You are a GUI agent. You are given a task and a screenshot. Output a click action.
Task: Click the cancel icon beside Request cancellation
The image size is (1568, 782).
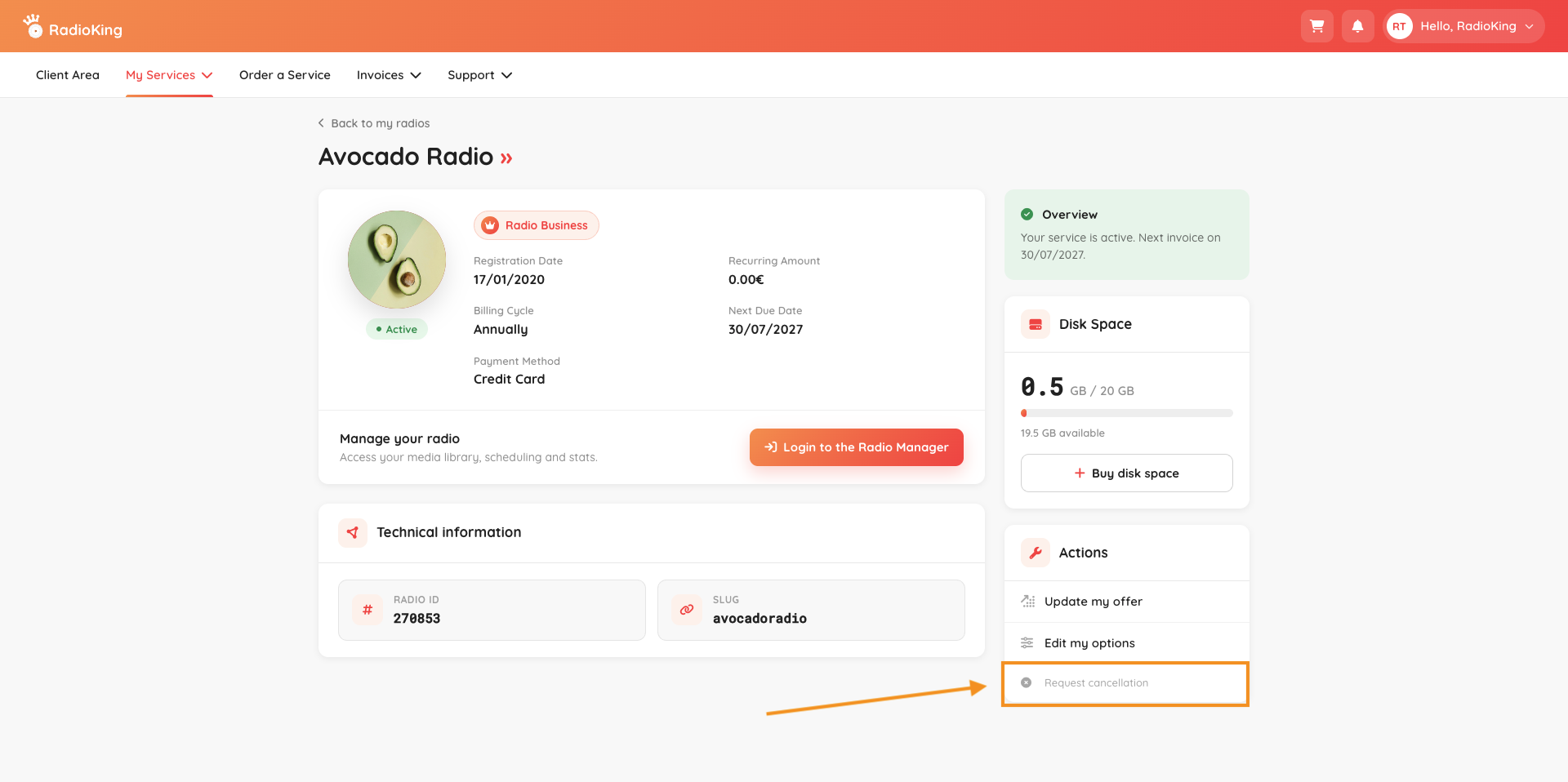(x=1027, y=682)
